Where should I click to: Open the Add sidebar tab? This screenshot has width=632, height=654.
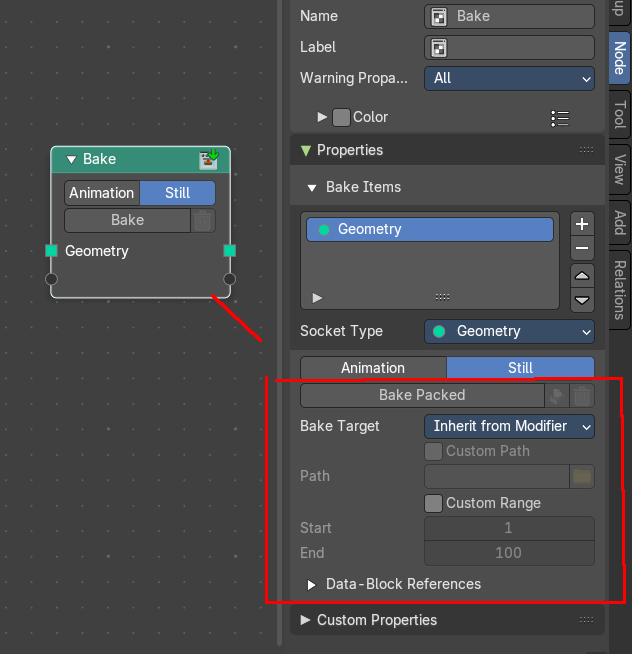619,223
